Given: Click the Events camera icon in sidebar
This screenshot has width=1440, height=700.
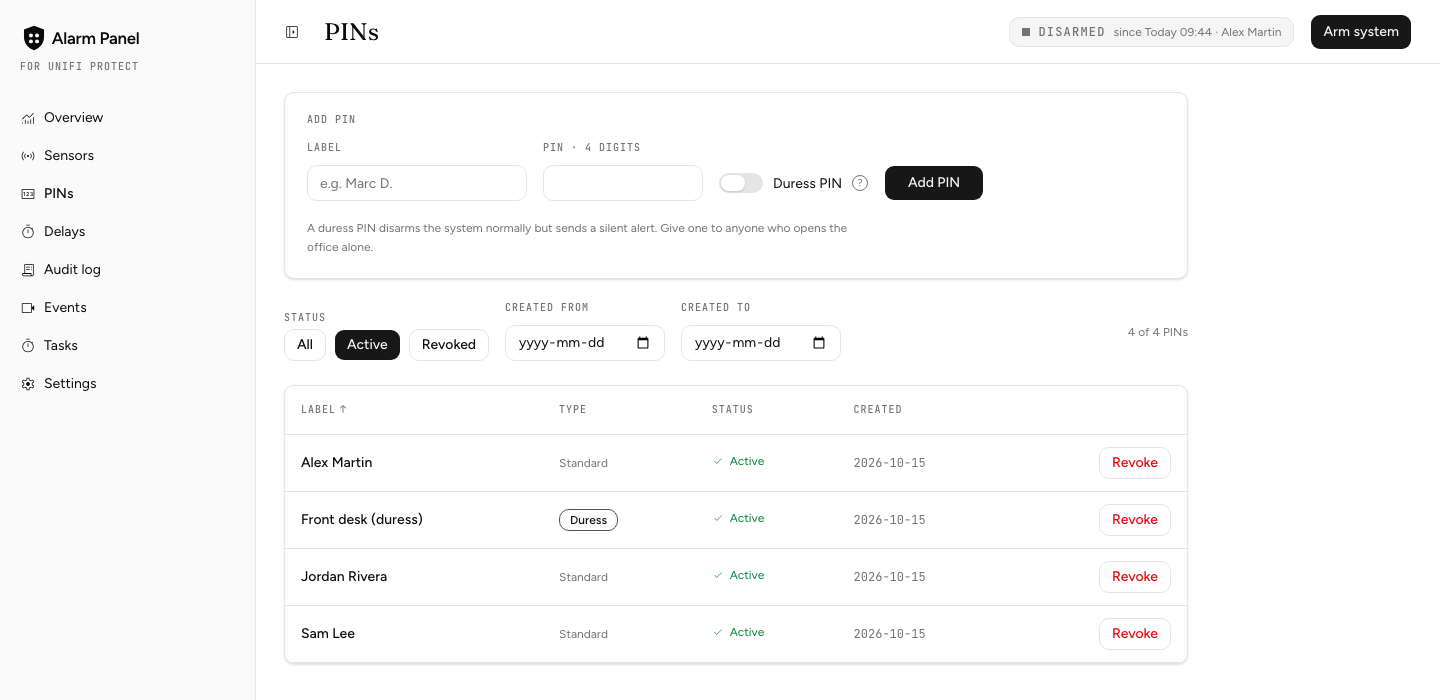Looking at the screenshot, I should [28, 308].
